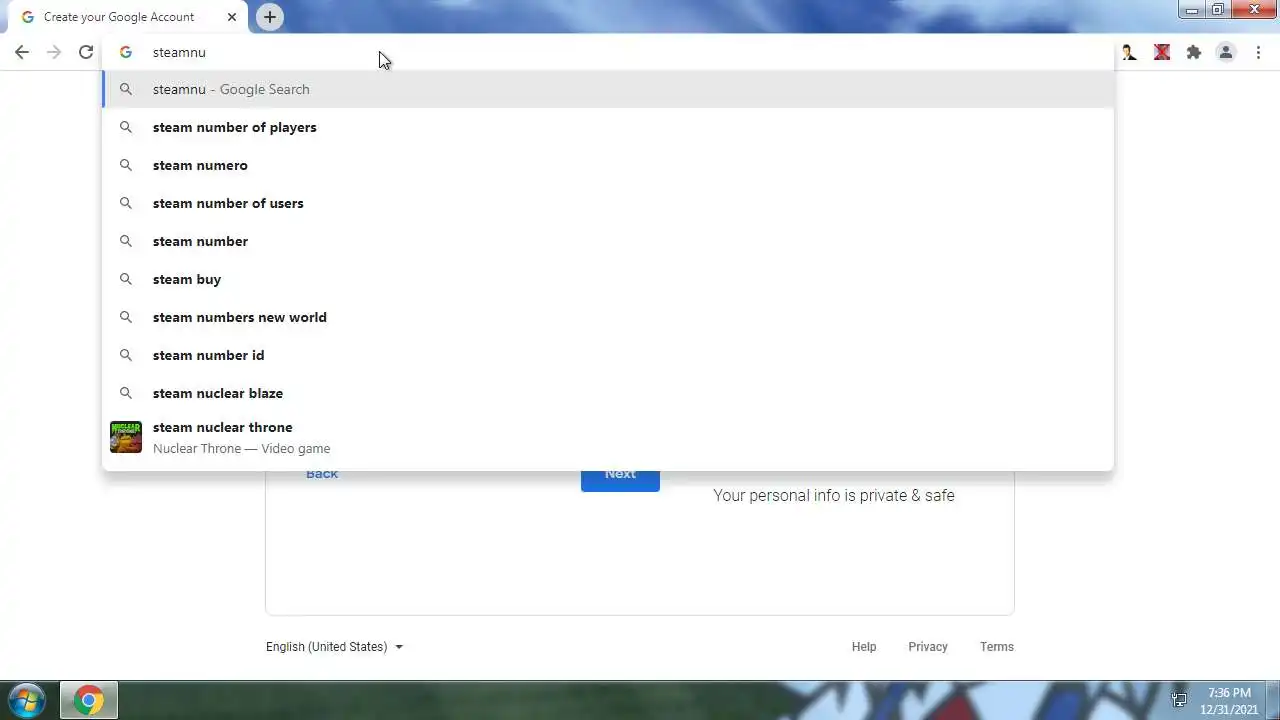Choose suggestion steam numero
This screenshot has width=1280, height=720.
point(608,165)
